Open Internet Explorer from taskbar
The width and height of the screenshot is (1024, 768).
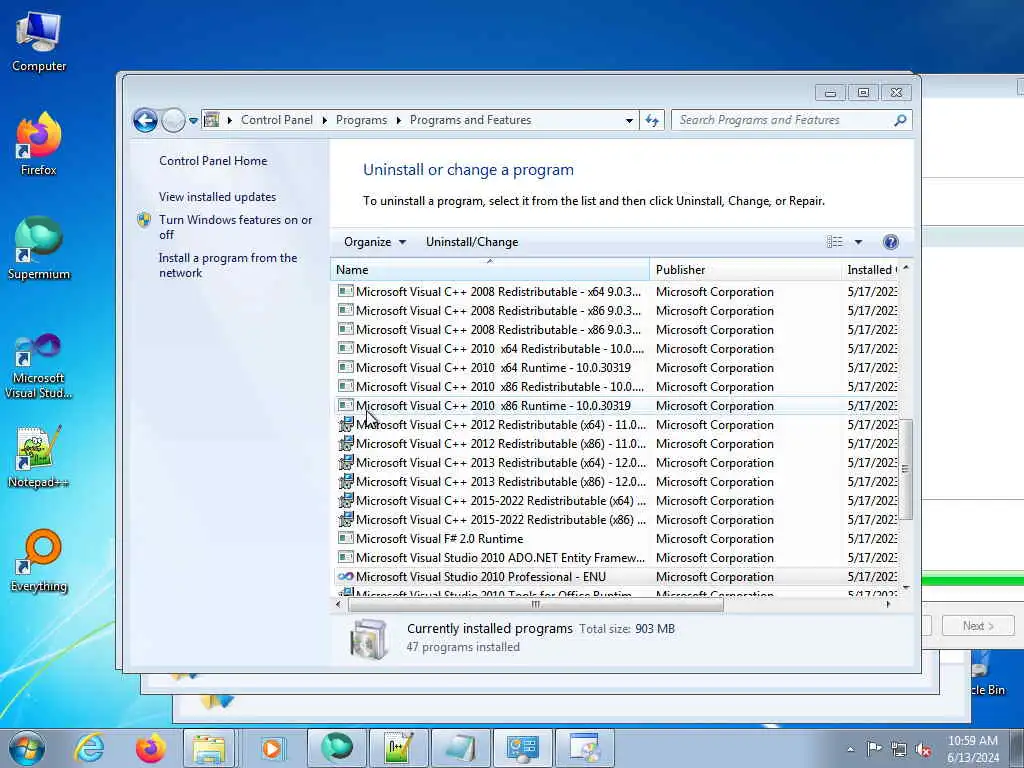coord(89,748)
